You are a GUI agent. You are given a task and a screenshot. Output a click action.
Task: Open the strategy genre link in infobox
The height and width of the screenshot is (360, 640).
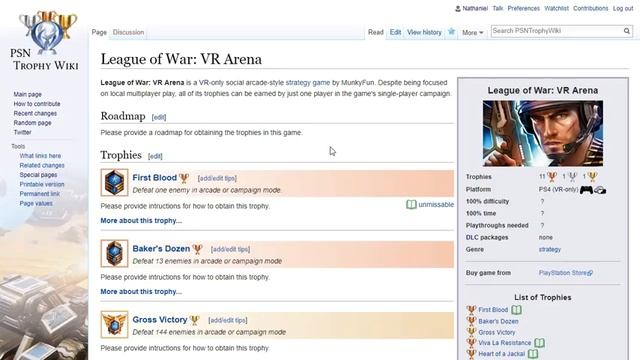pos(549,249)
